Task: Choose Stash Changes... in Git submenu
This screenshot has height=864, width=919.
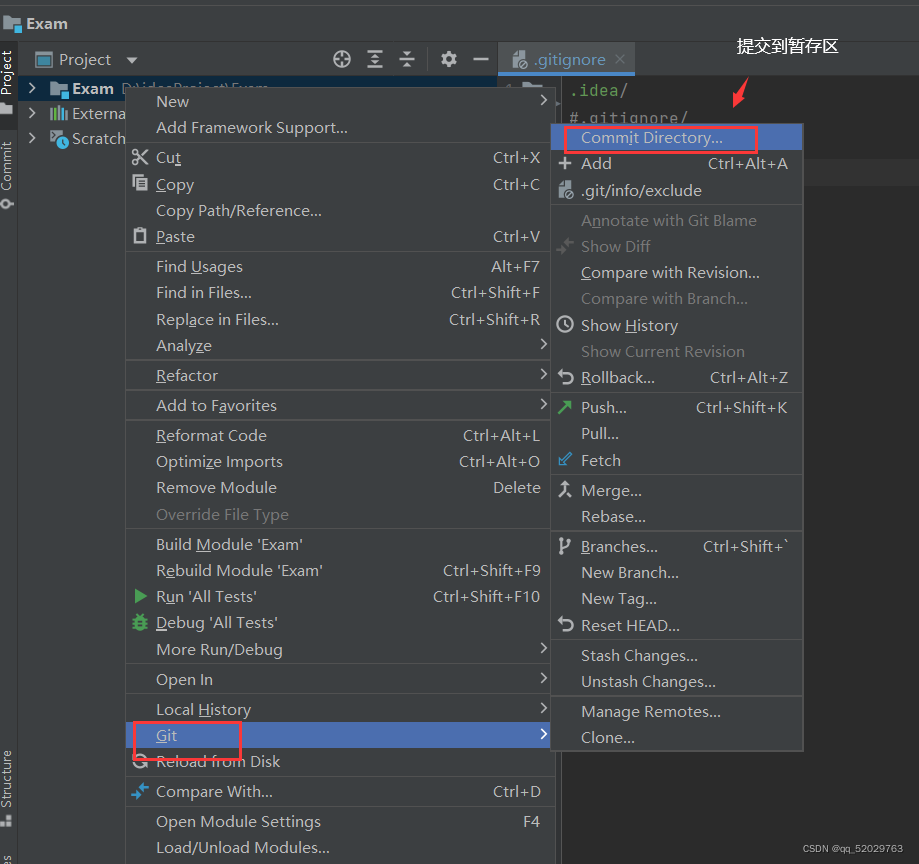Action: [676, 655]
